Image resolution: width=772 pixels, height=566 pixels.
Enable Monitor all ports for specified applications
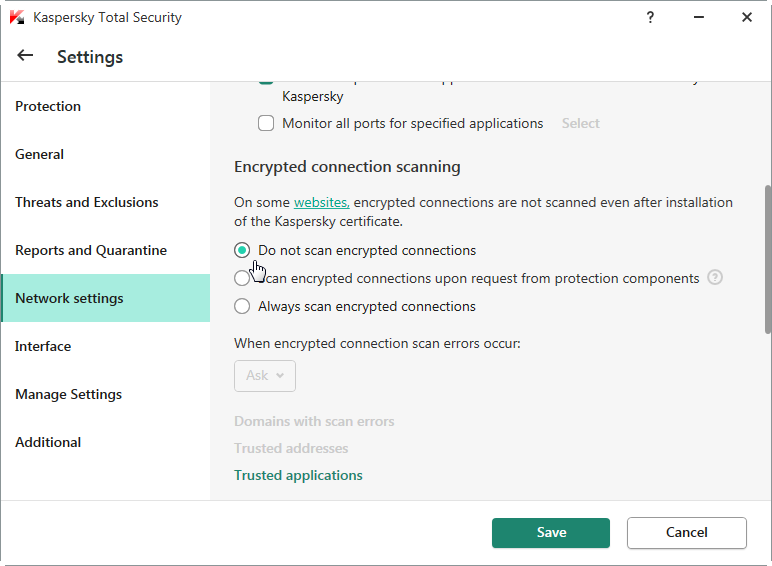[266, 123]
